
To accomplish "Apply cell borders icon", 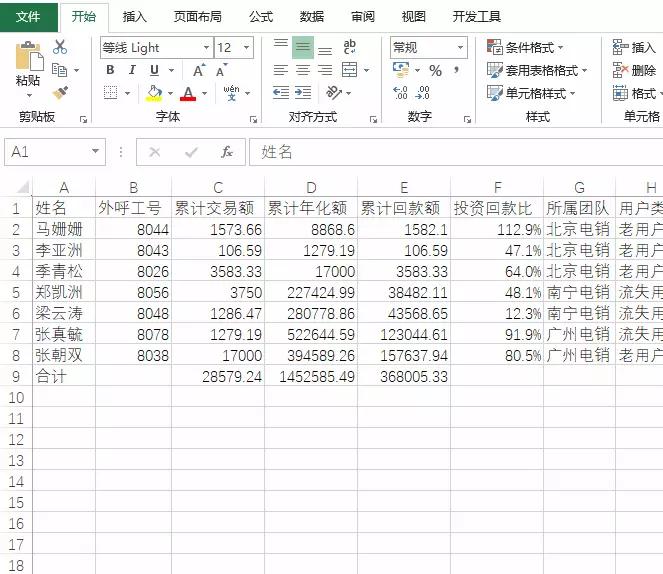I will tap(110, 93).
